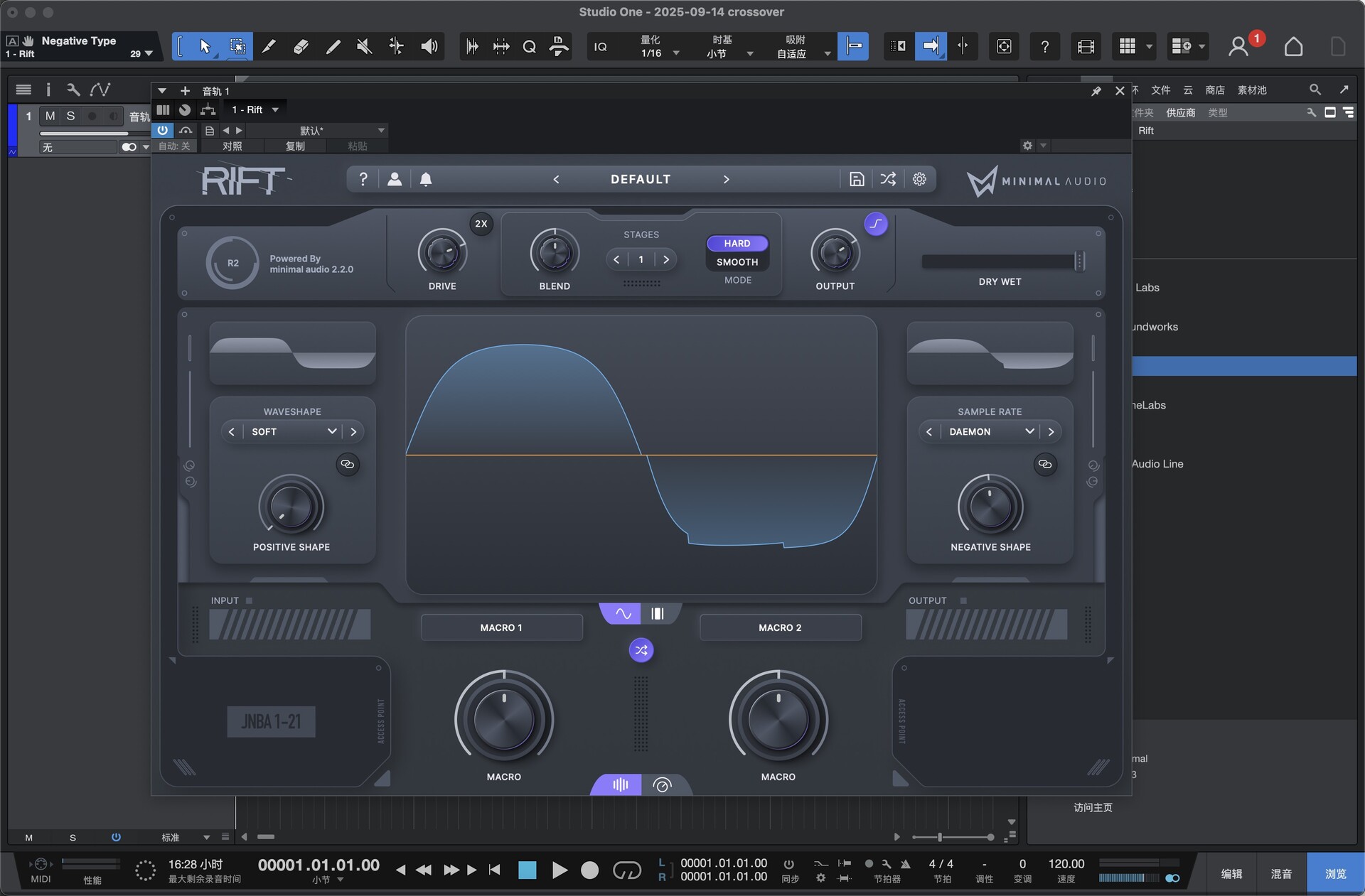Open Studio One home page icon

[x=1293, y=47]
